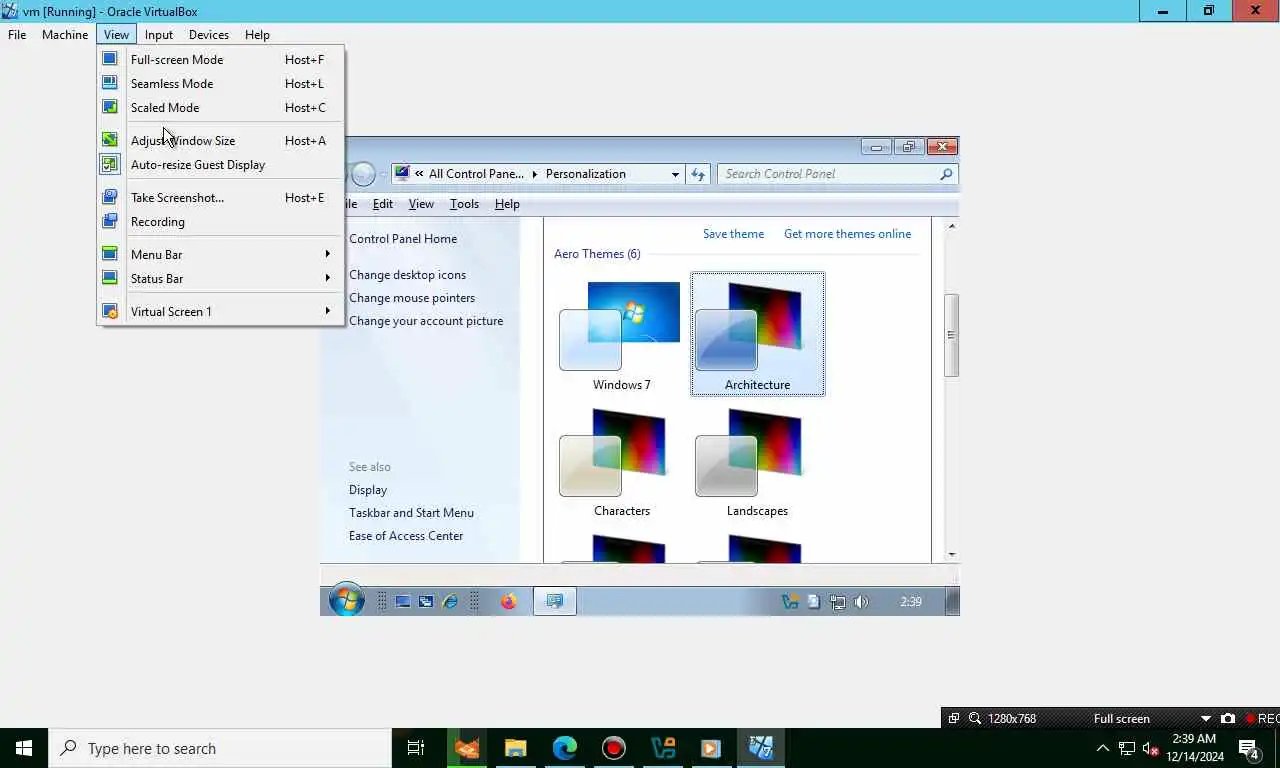Click the Take Screenshot camera icon
The image size is (1280, 768).
110,197
